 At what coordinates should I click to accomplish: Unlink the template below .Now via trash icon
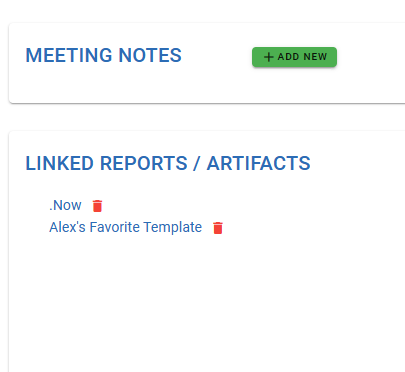[218, 228]
